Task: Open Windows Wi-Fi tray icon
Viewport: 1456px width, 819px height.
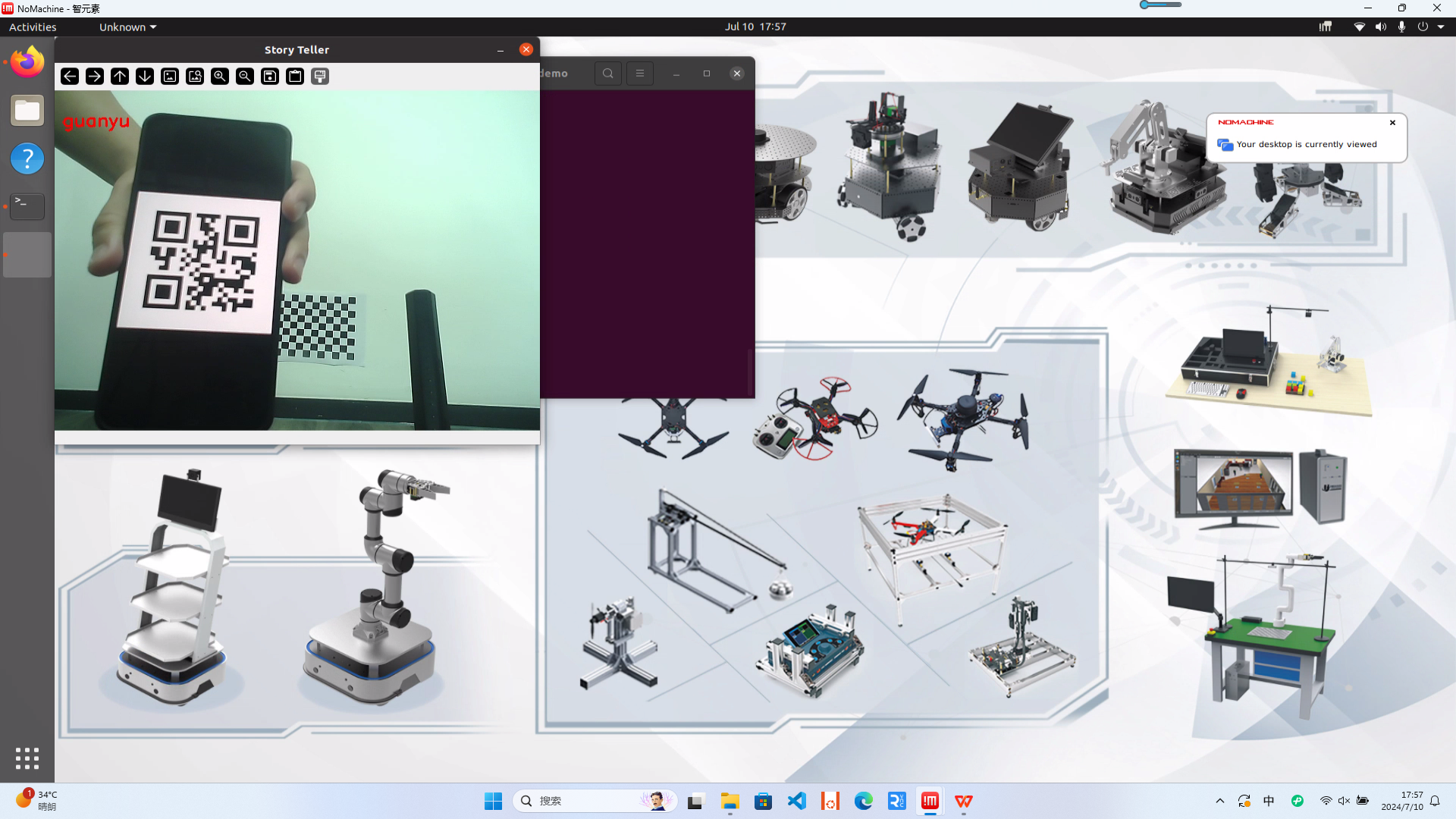Action: [x=1326, y=801]
